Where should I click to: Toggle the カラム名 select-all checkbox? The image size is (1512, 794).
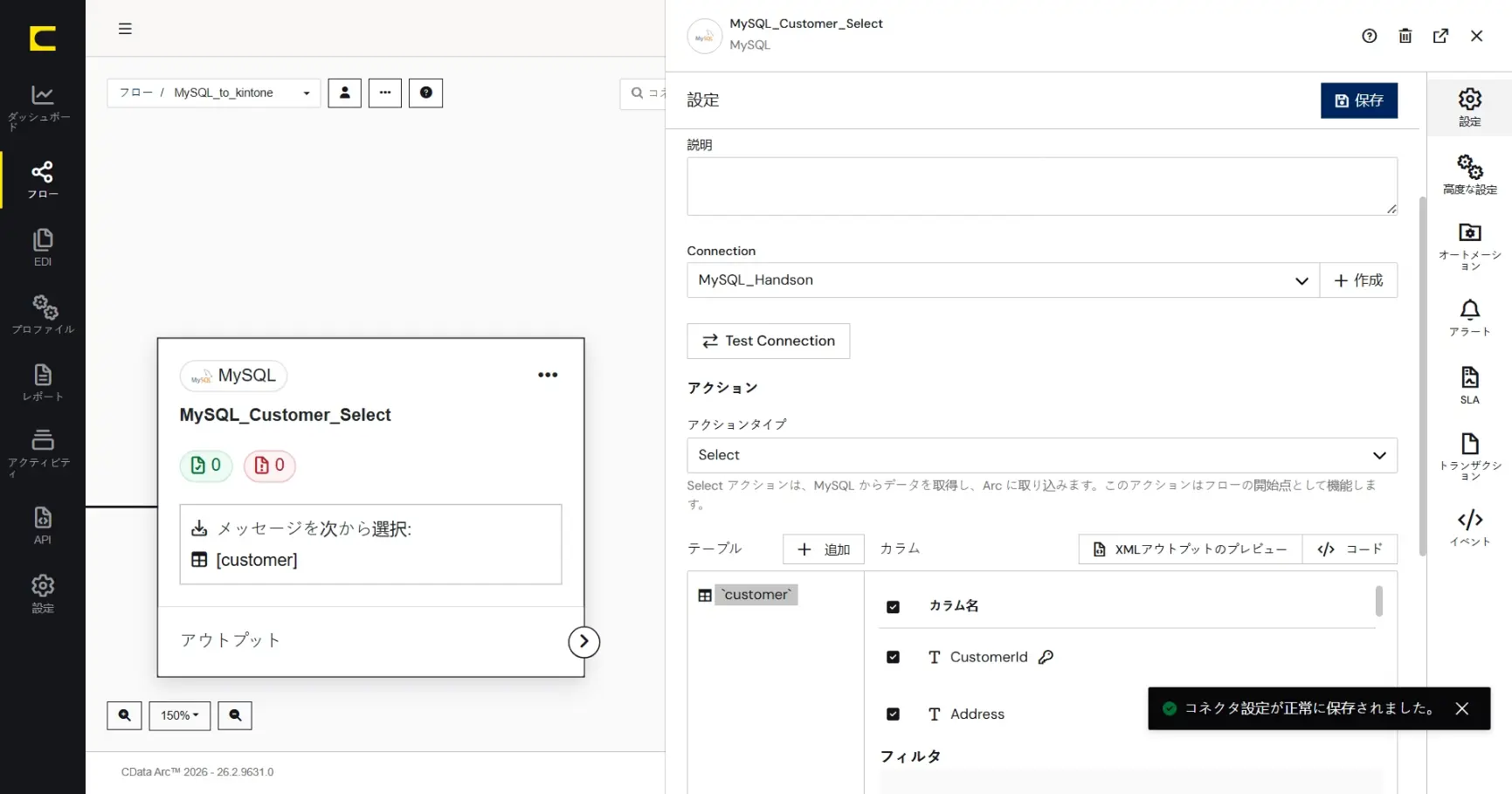893,607
